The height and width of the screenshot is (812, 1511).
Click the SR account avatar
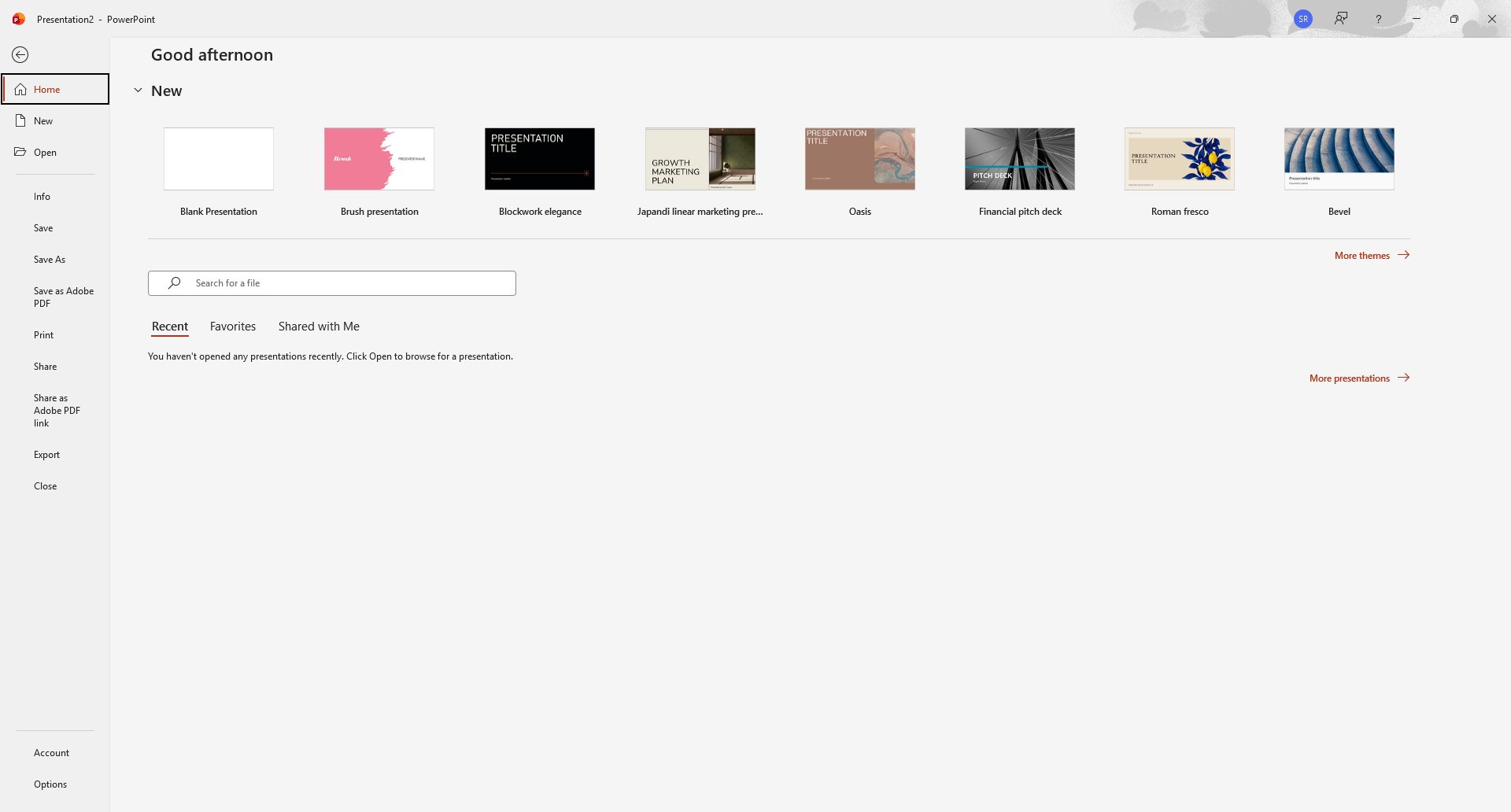[1303, 19]
